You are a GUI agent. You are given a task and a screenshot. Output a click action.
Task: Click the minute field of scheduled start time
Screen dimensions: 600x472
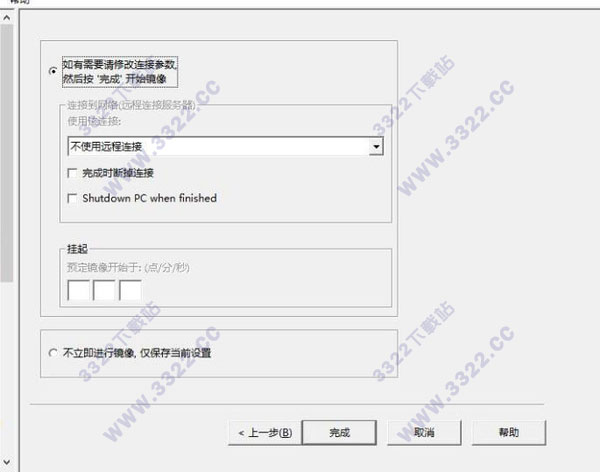[x=104, y=290]
